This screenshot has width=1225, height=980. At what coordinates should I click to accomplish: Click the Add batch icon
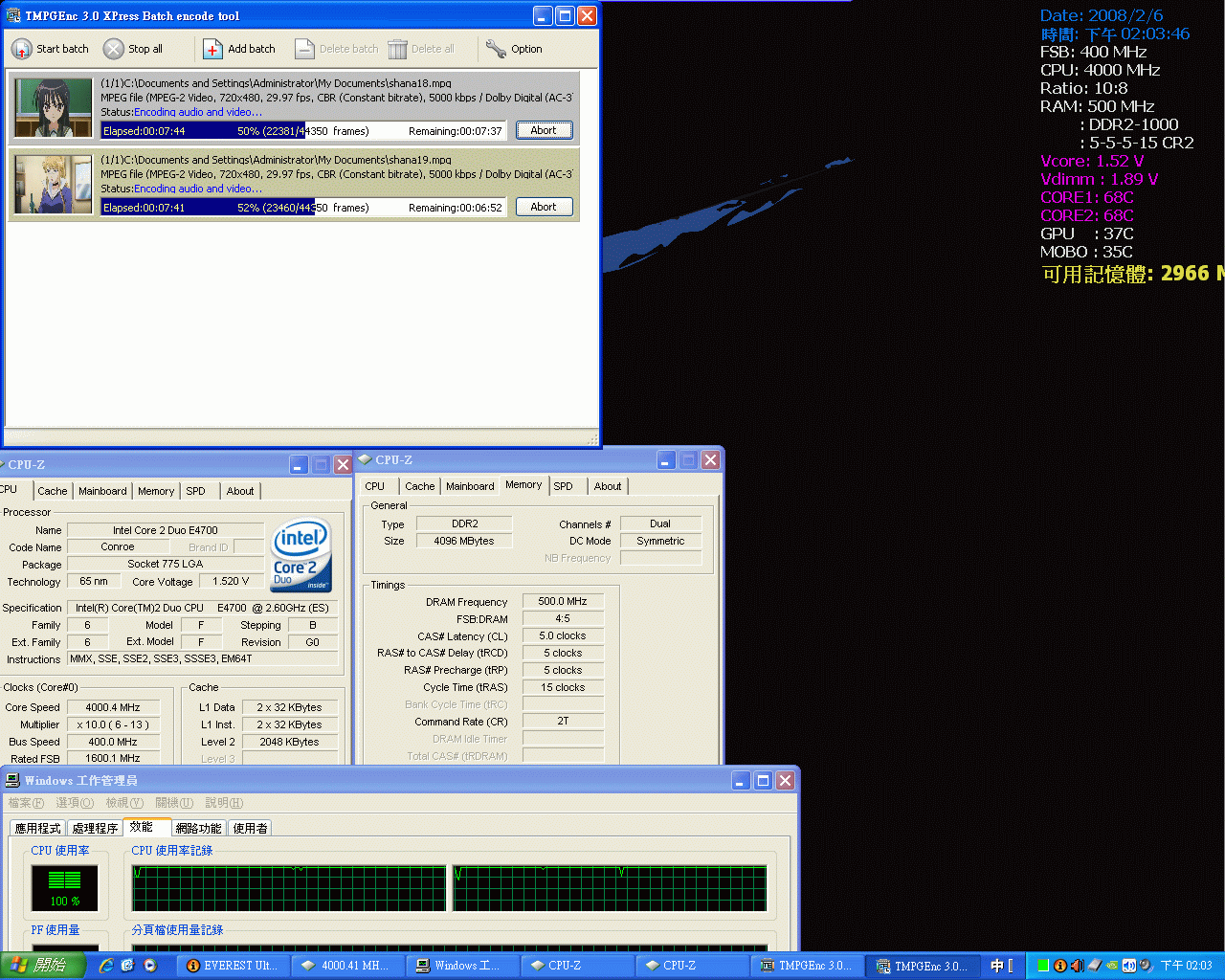pyautogui.click(x=212, y=49)
